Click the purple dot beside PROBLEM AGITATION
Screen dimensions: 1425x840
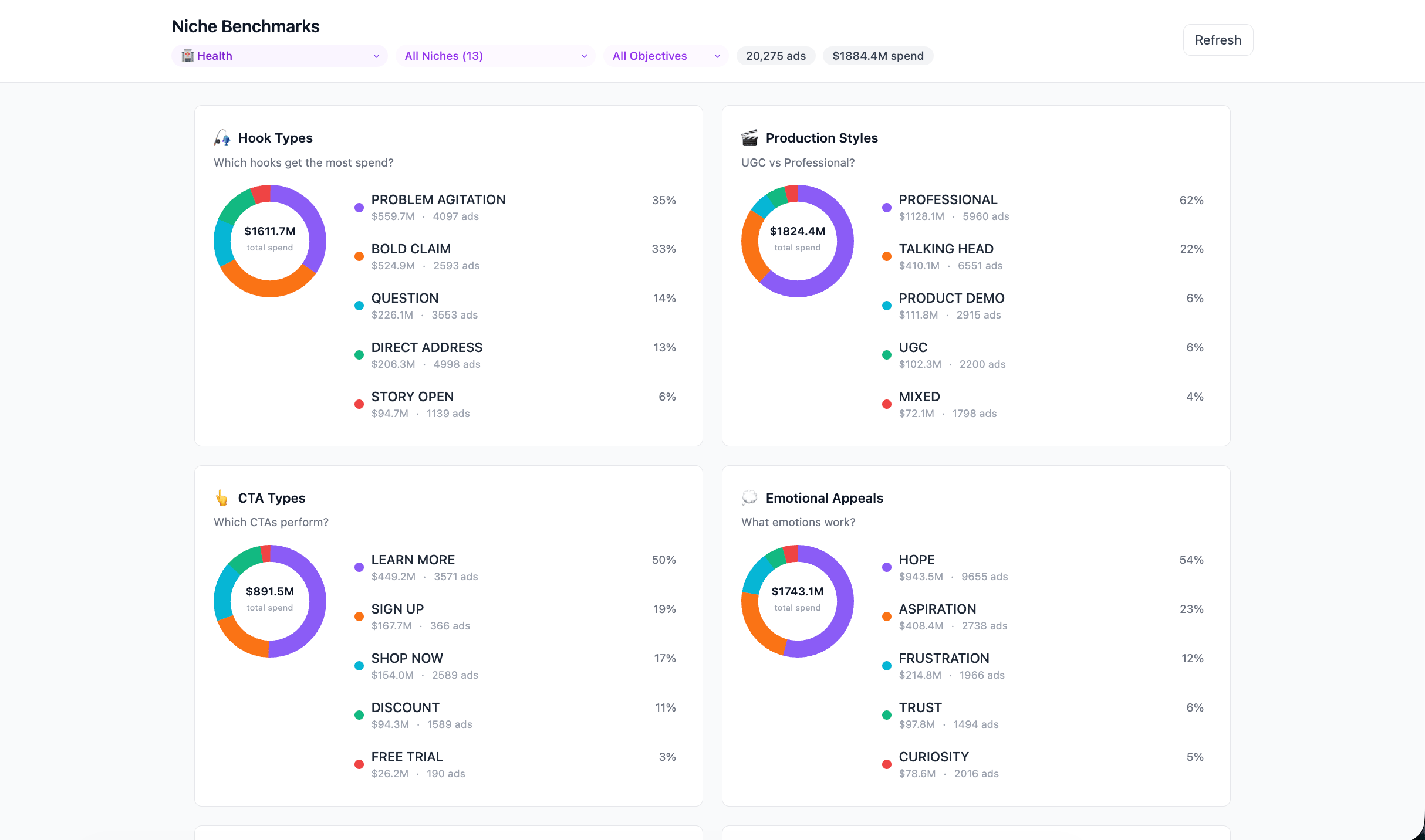[x=359, y=208]
